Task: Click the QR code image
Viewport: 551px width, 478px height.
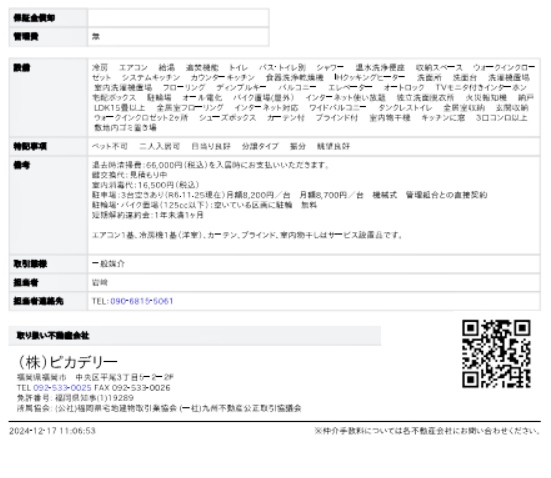Action: tap(496, 354)
